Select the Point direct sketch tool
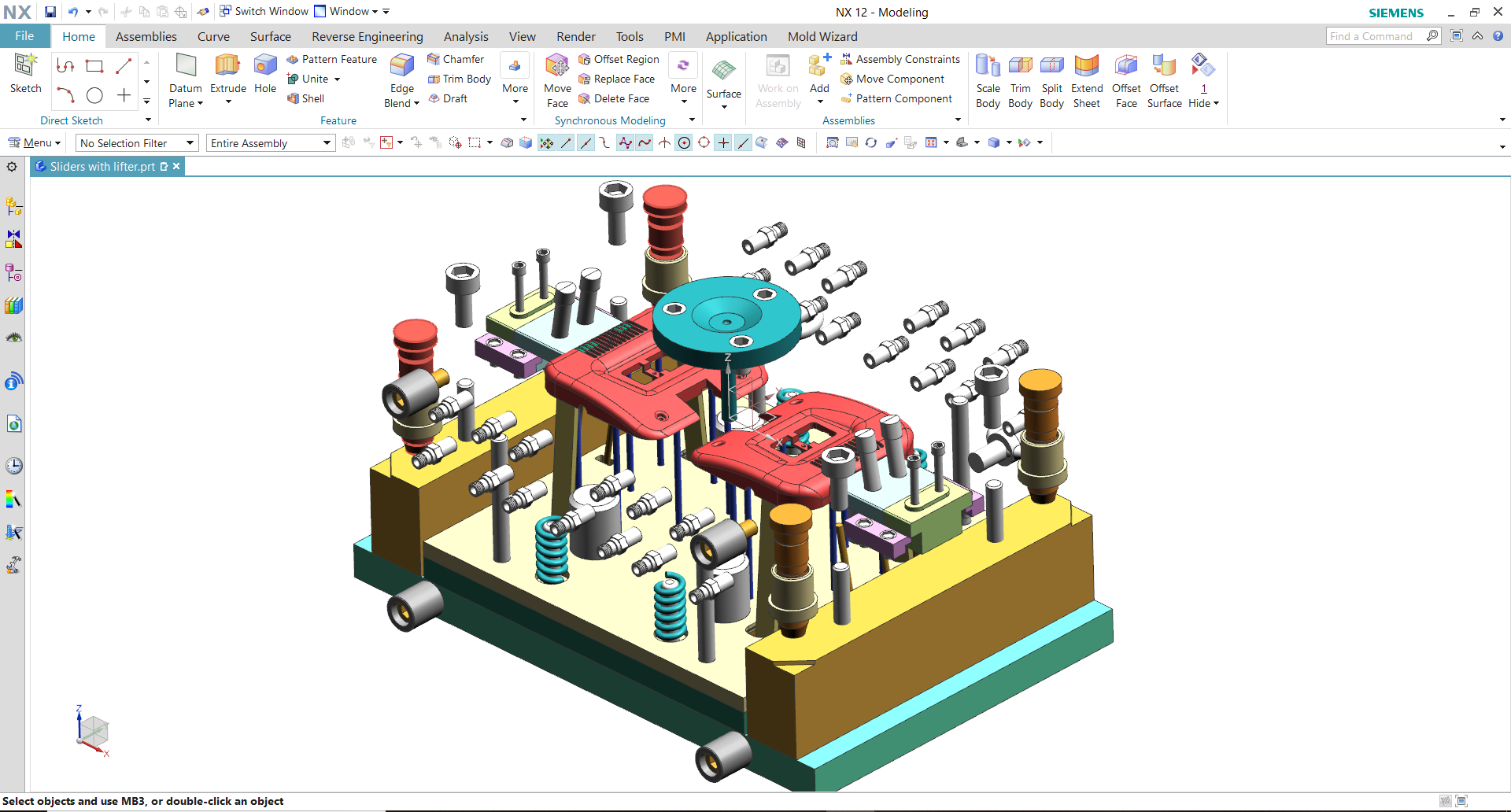This screenshot has width=1511, height=812. click(x=124, y=95)
